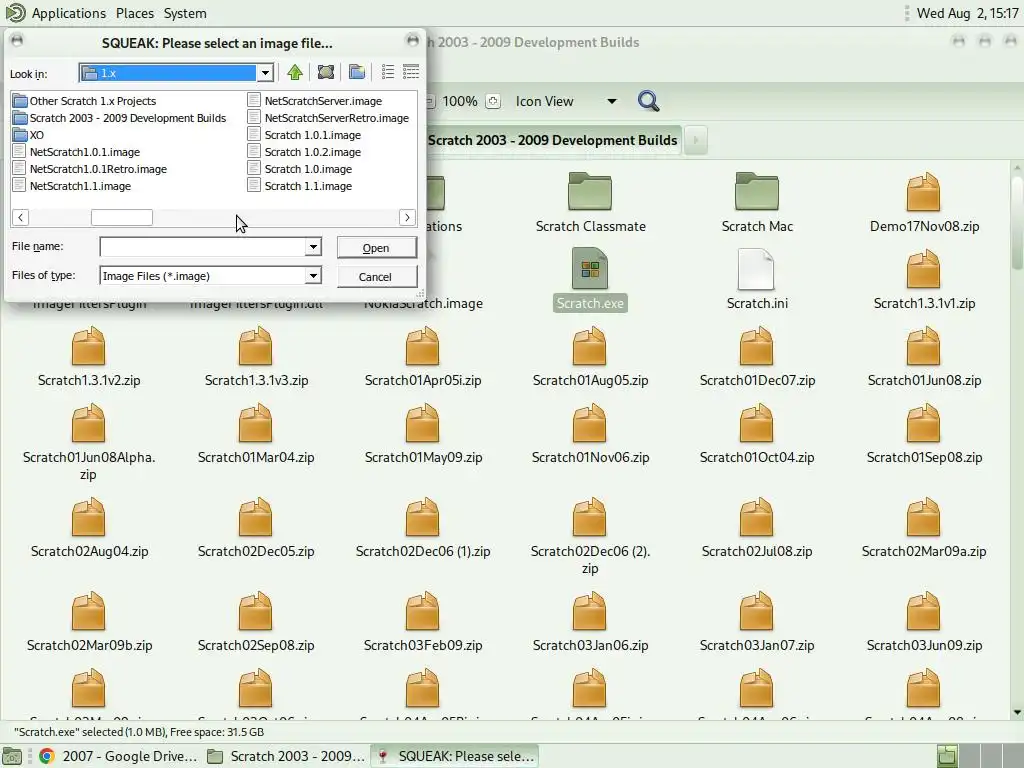Open the System menu
Image resolution: width=1024 pixels, height=768 pixels.
[185, 13]
